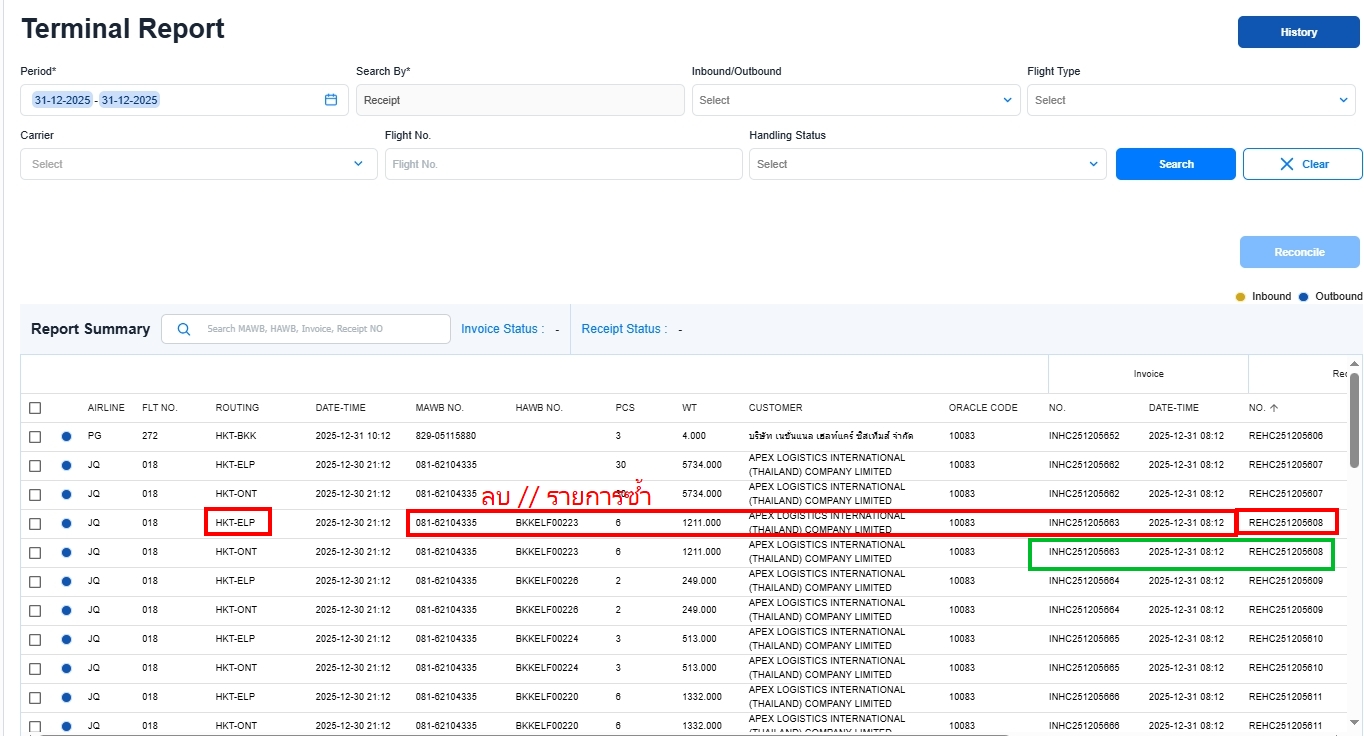Tick the select-all checkbox in table header
Viewport: 1364px width, 736px height.
click(x=35, y=408)
